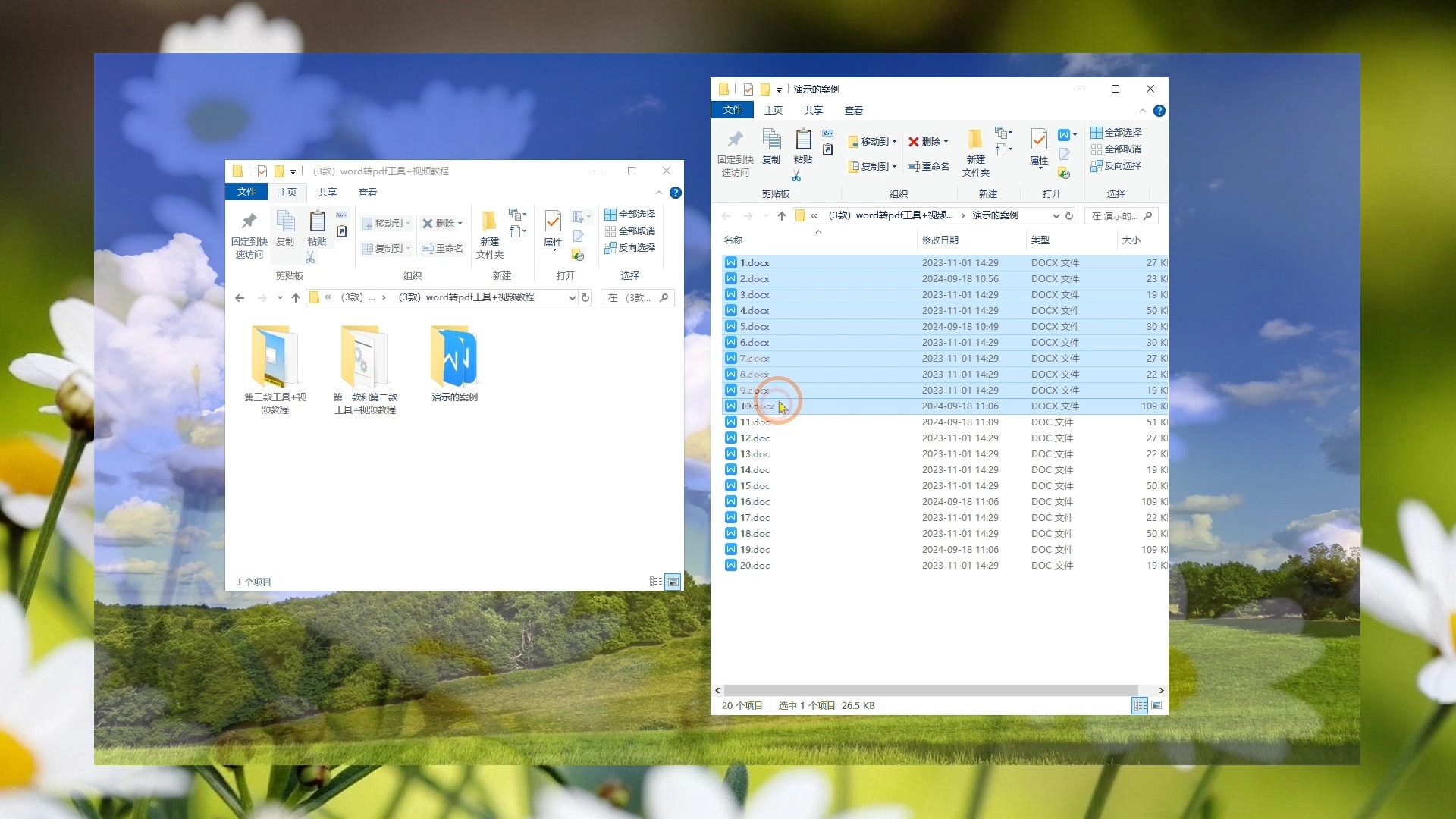The width and height of the screenshot is (1456, 819).
Task: Sort by Date Modified column header
Action: click(971, 240)
